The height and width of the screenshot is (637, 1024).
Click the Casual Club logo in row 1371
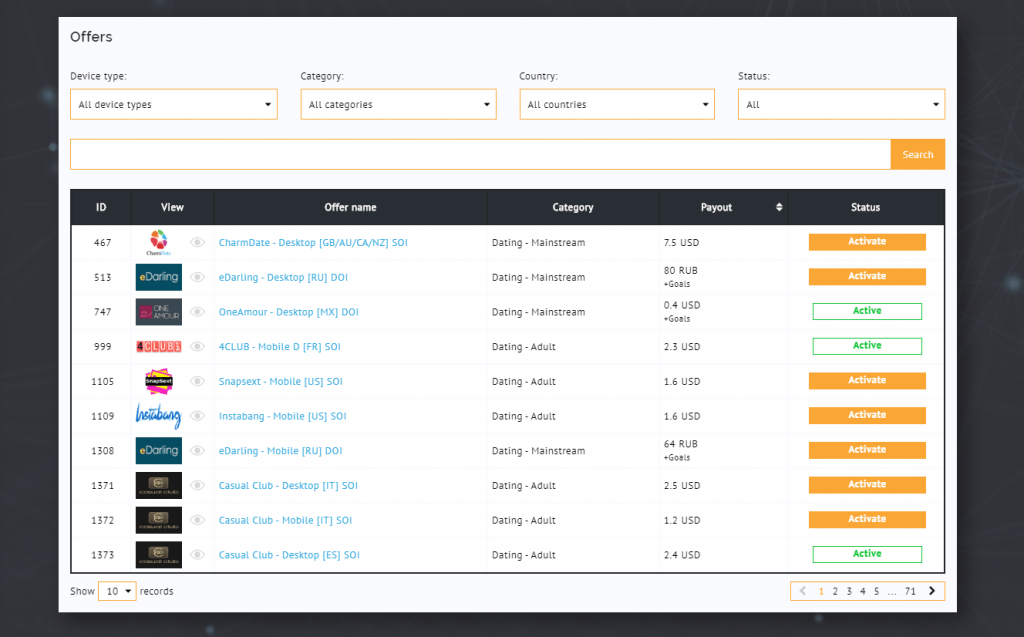coord(158,486)
